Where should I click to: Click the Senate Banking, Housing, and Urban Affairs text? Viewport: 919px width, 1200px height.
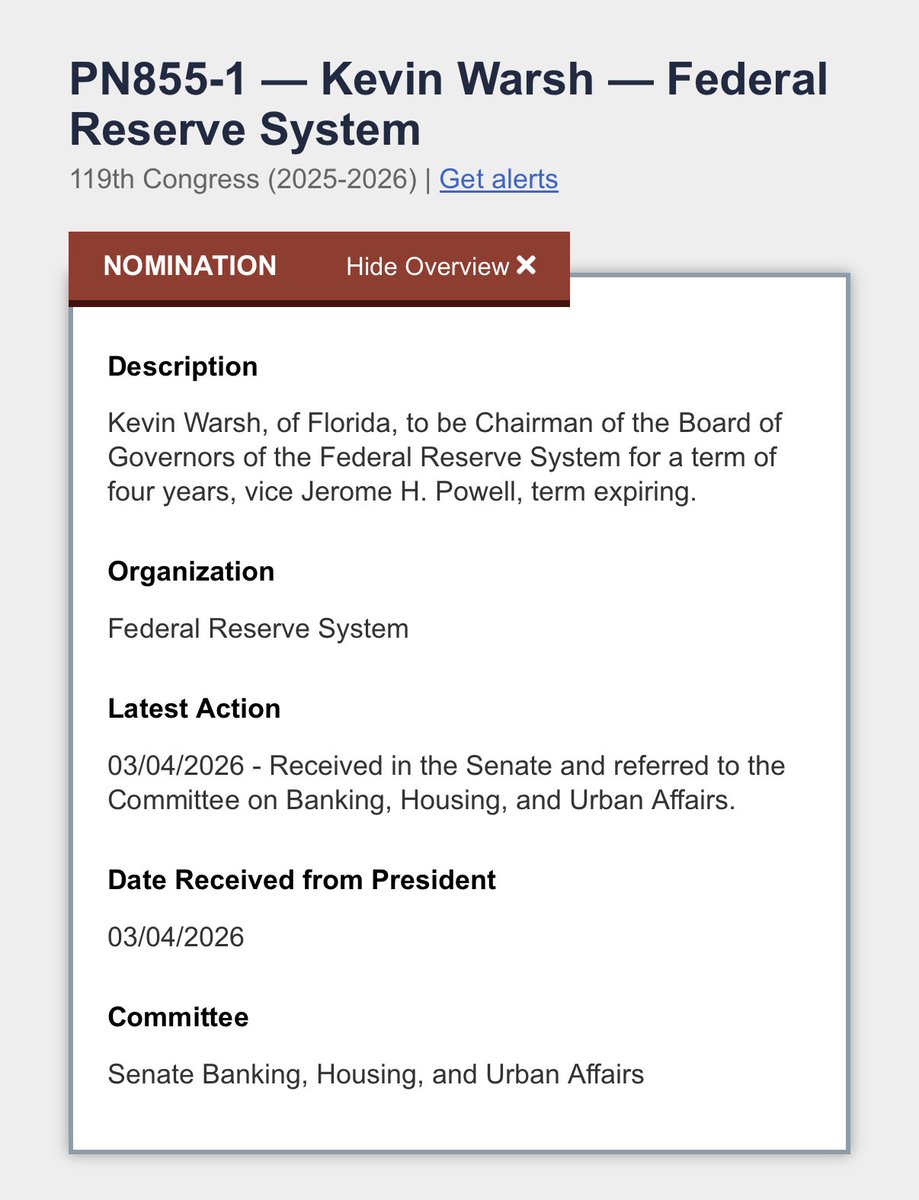point(376,1075)
